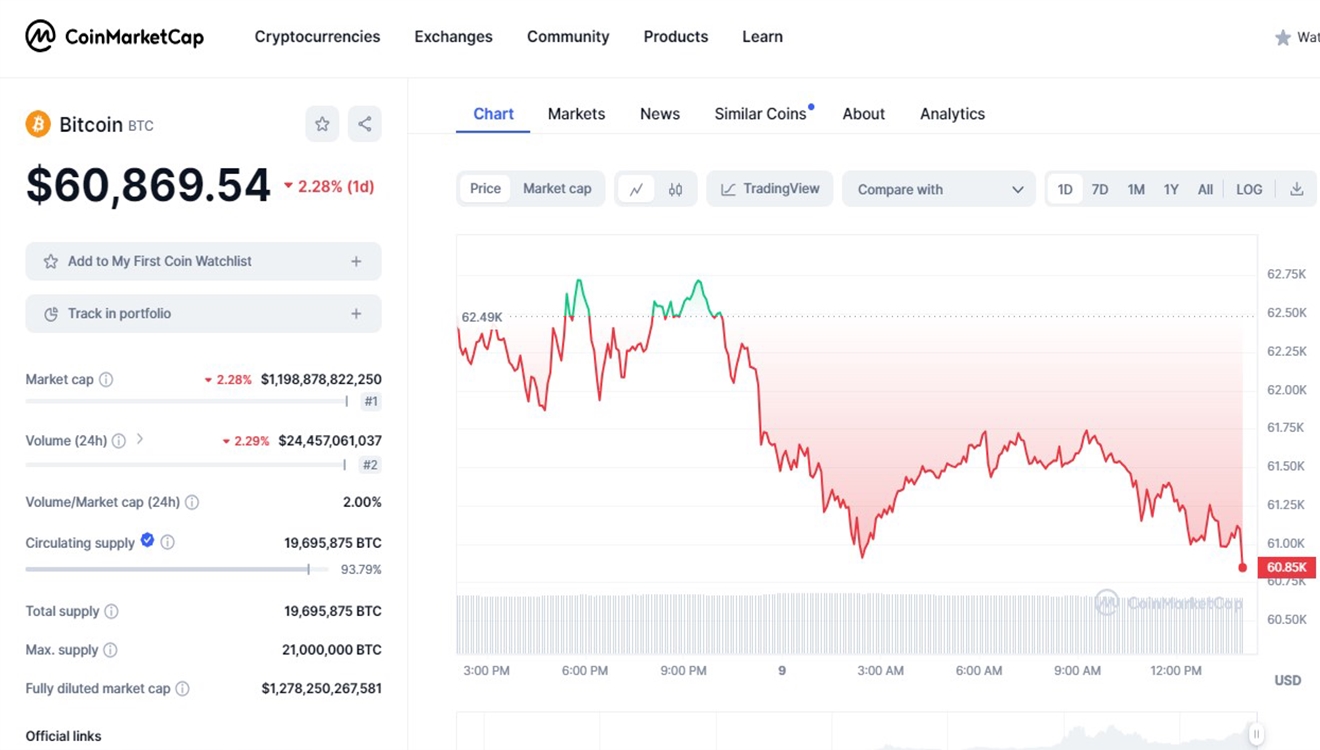Toggle chart to Market cap view
Viewport: 1320px width, 750px height.
coord(557,189)
